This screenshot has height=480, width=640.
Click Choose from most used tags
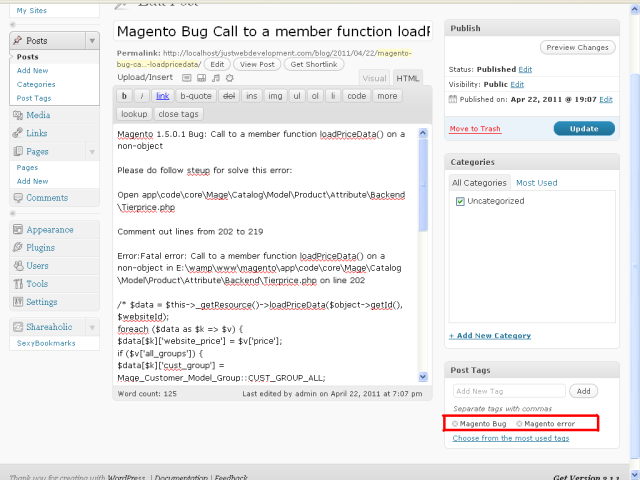tap(511, 438)
